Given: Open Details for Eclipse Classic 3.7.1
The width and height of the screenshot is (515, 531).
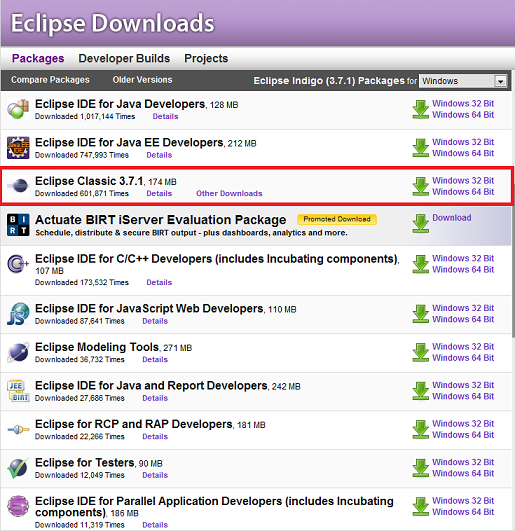Looking at the screenshot, I should [159, 193].
